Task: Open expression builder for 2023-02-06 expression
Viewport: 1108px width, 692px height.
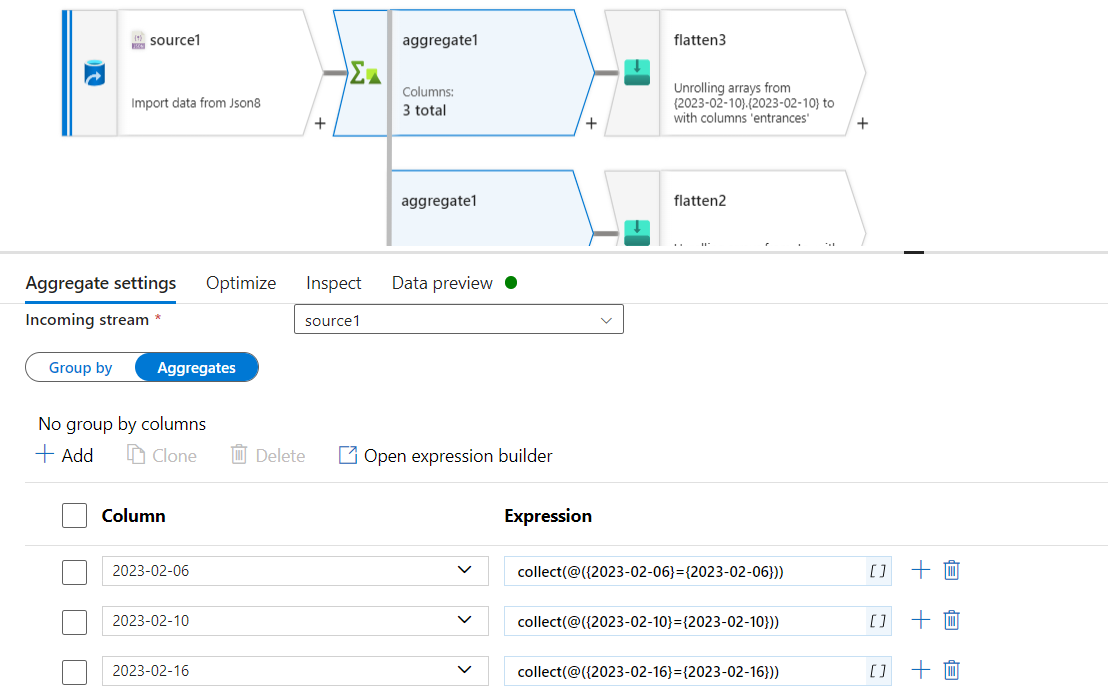Action: (877, 571)
